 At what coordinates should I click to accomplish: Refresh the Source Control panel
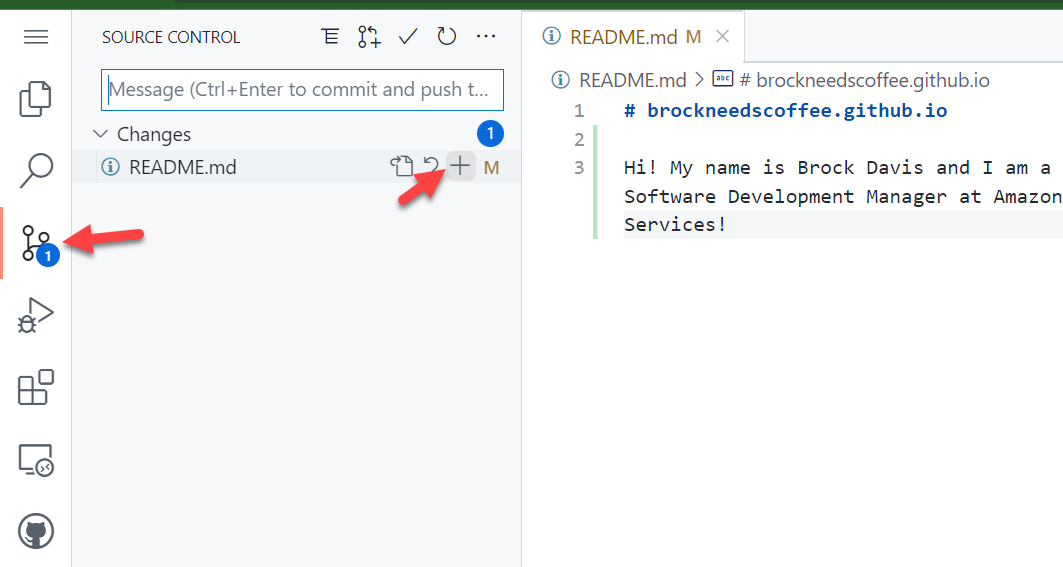[x=447, y=37]
